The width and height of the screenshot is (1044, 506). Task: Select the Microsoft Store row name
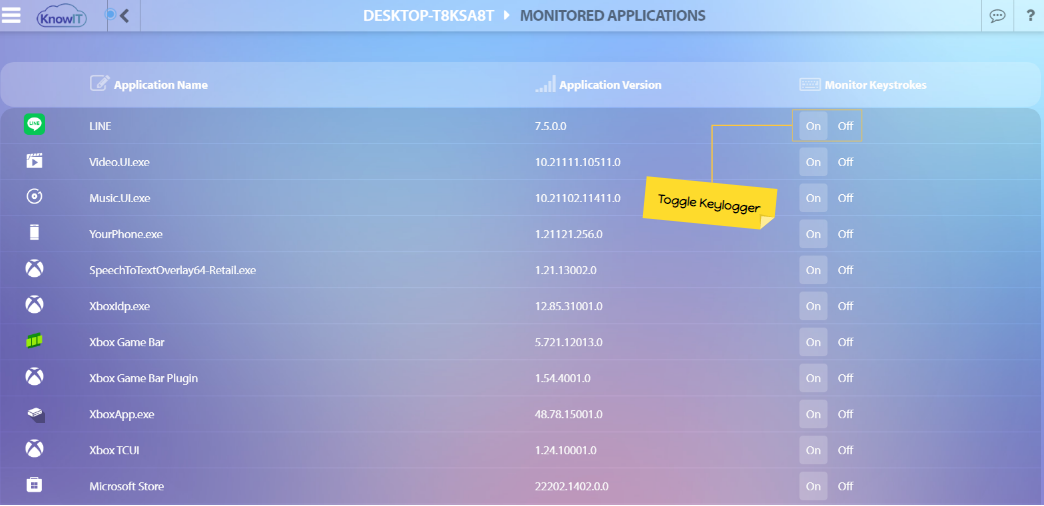[x=127, y=486]
